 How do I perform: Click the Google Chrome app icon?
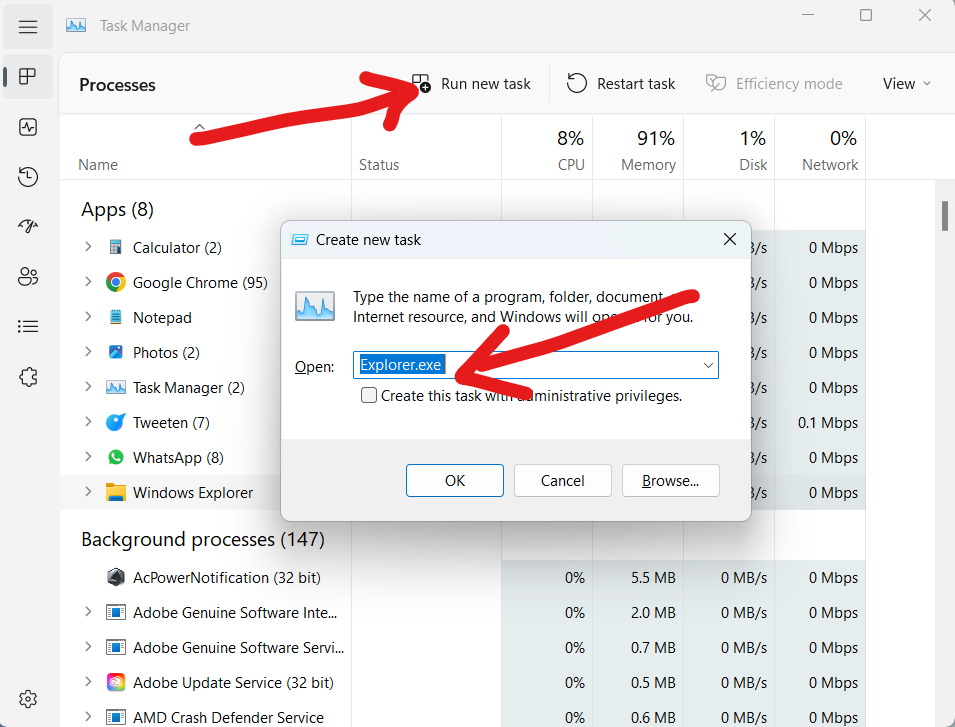click(115, 283)
